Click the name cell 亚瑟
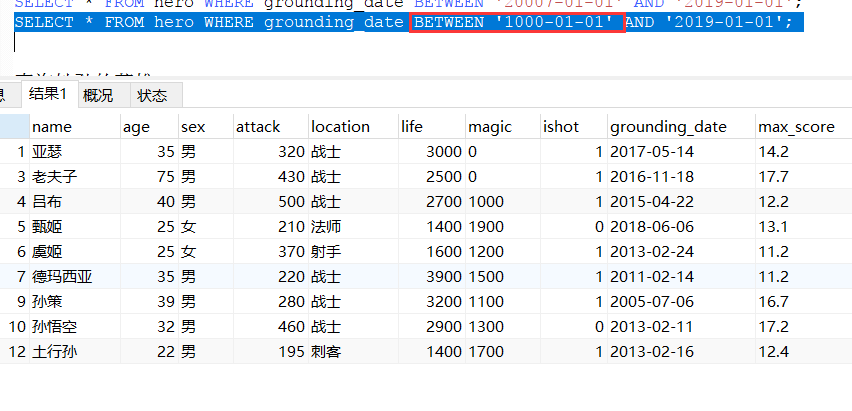This screenshot has height=411, width=852. pyautogui.click(x=75, y=152)
